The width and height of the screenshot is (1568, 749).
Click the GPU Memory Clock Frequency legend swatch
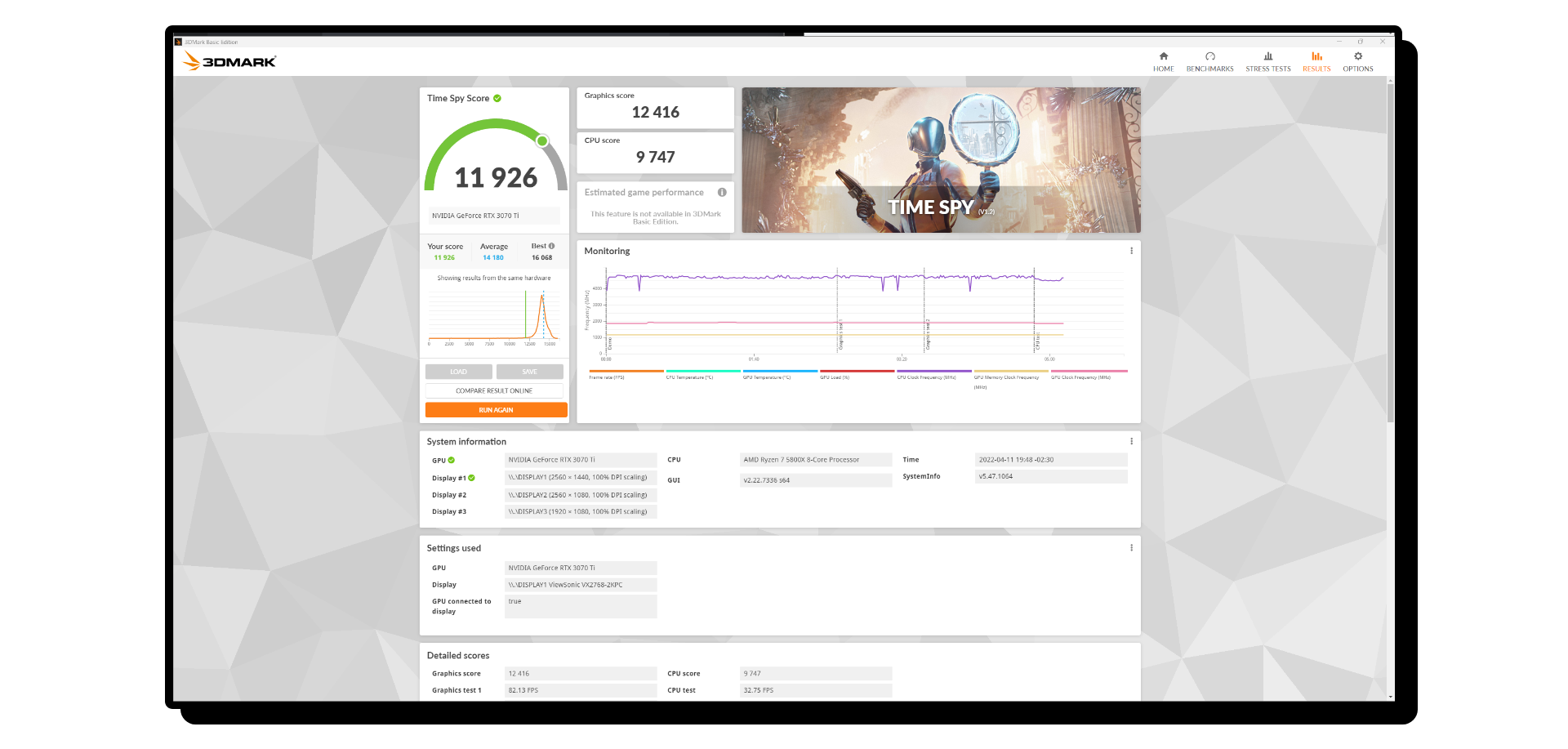1011,371
